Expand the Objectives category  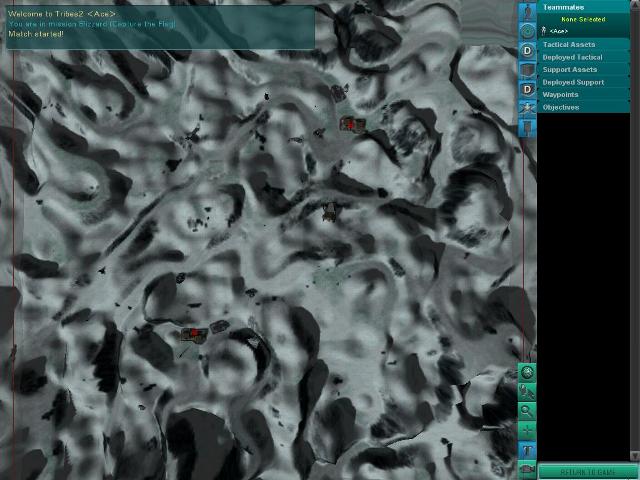(584, 107)
